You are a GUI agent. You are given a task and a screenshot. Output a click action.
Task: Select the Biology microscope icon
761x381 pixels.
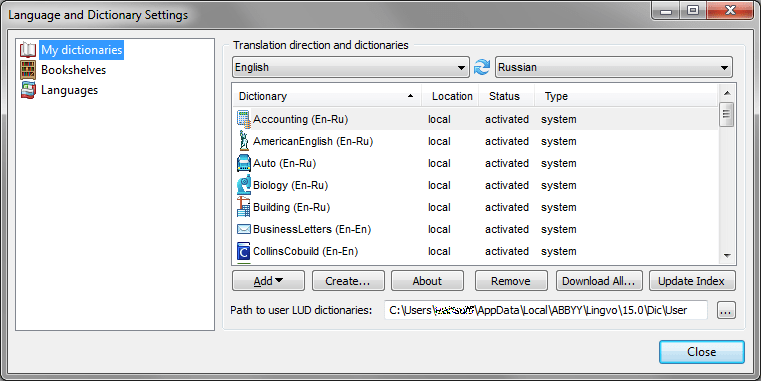click(x=244, y=185)
